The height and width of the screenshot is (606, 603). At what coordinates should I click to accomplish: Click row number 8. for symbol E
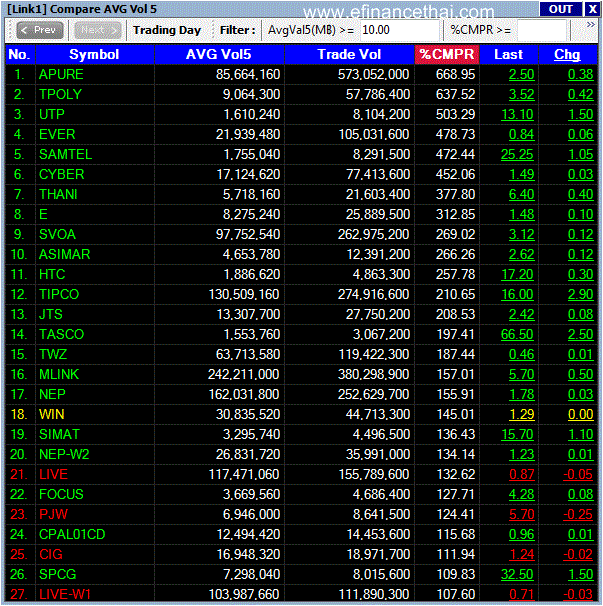click(x=19, y=214)
